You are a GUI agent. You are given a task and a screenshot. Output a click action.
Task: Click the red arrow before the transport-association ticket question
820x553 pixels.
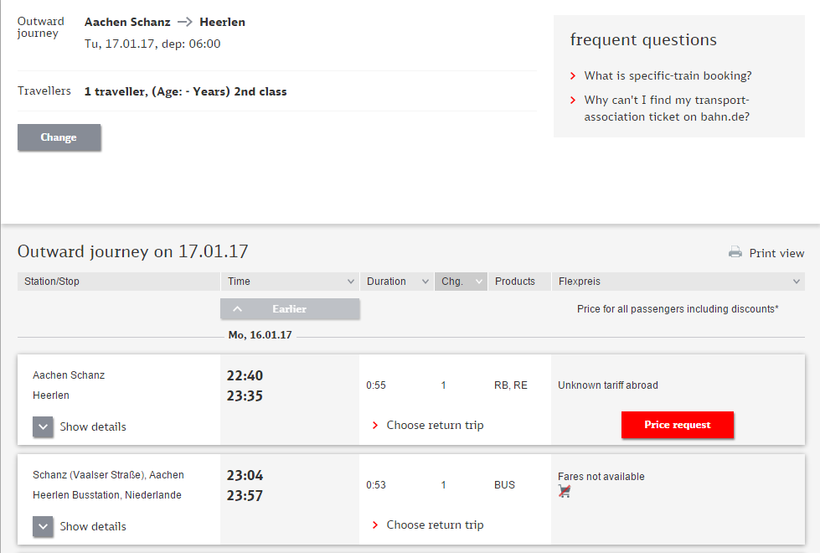point(573,101)
